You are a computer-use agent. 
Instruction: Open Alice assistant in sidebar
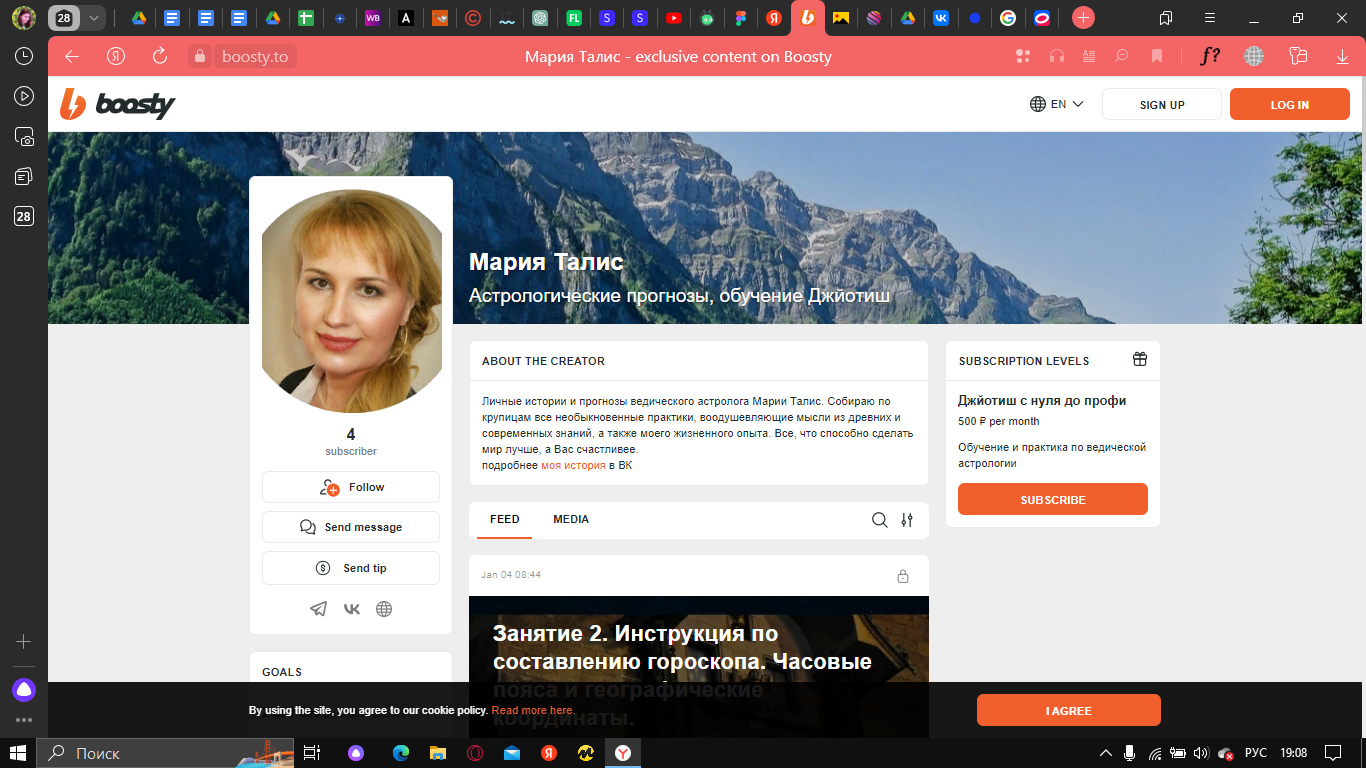point(24,689)
